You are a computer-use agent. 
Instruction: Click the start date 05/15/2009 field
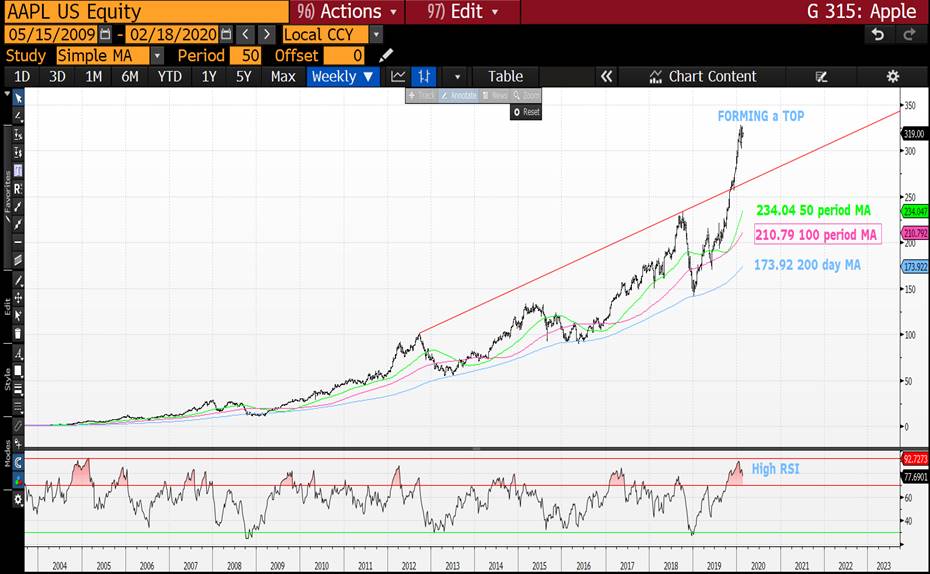(x=52, y=34)
